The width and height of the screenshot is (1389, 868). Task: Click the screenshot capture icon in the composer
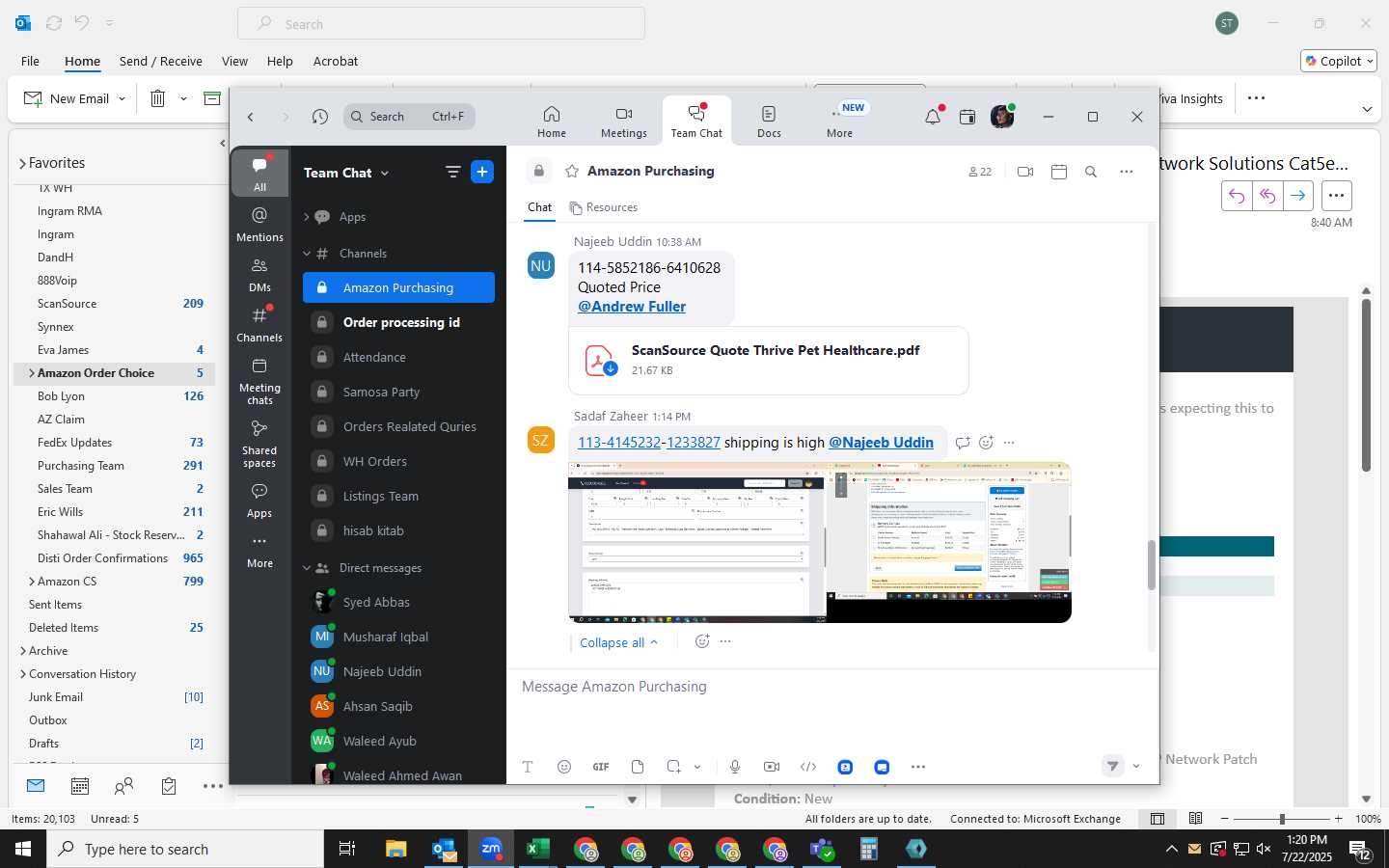(x=673, y=767)
